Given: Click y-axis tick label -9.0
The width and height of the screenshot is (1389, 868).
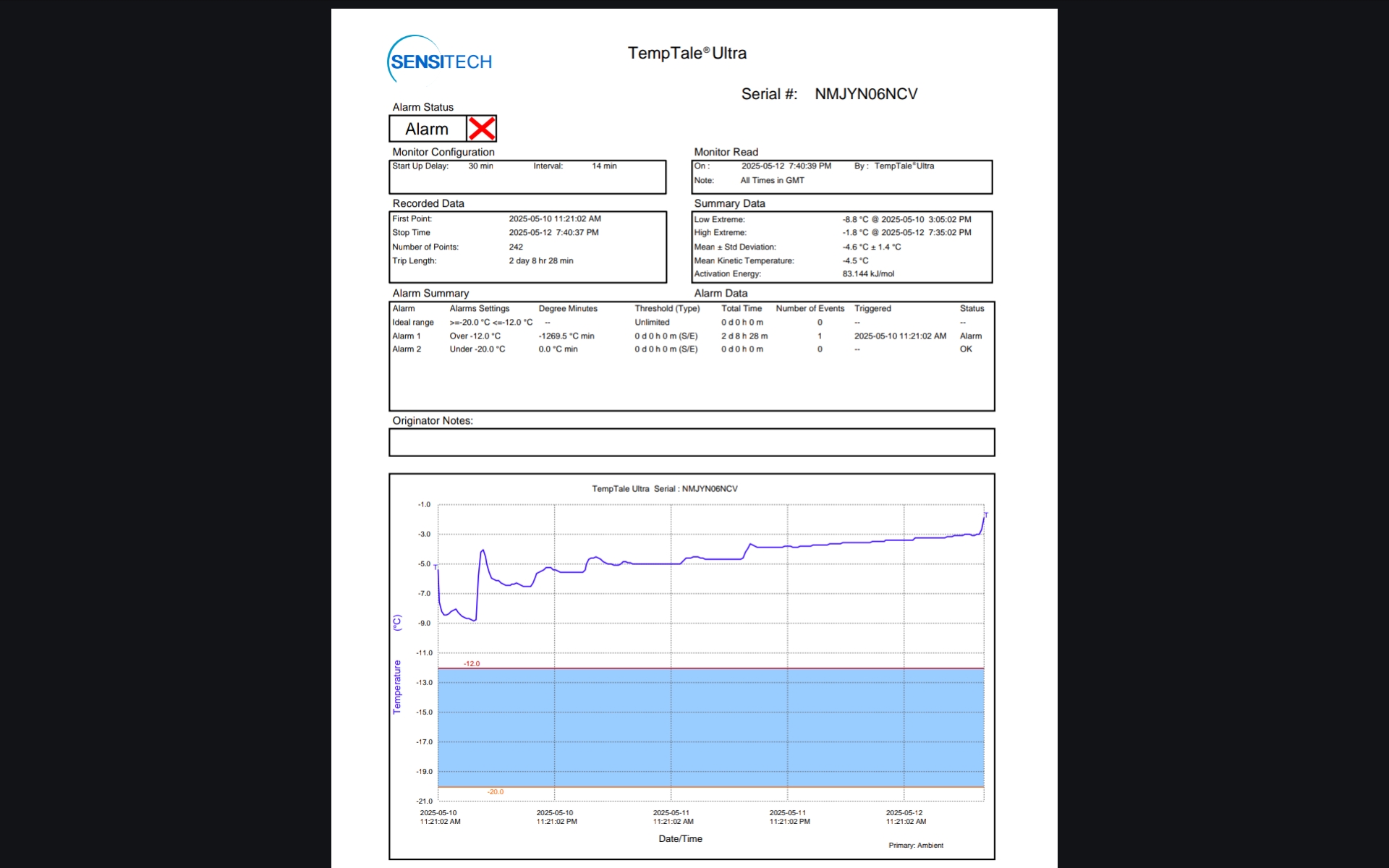Looking at the screenshot, I should coord(424,624).
